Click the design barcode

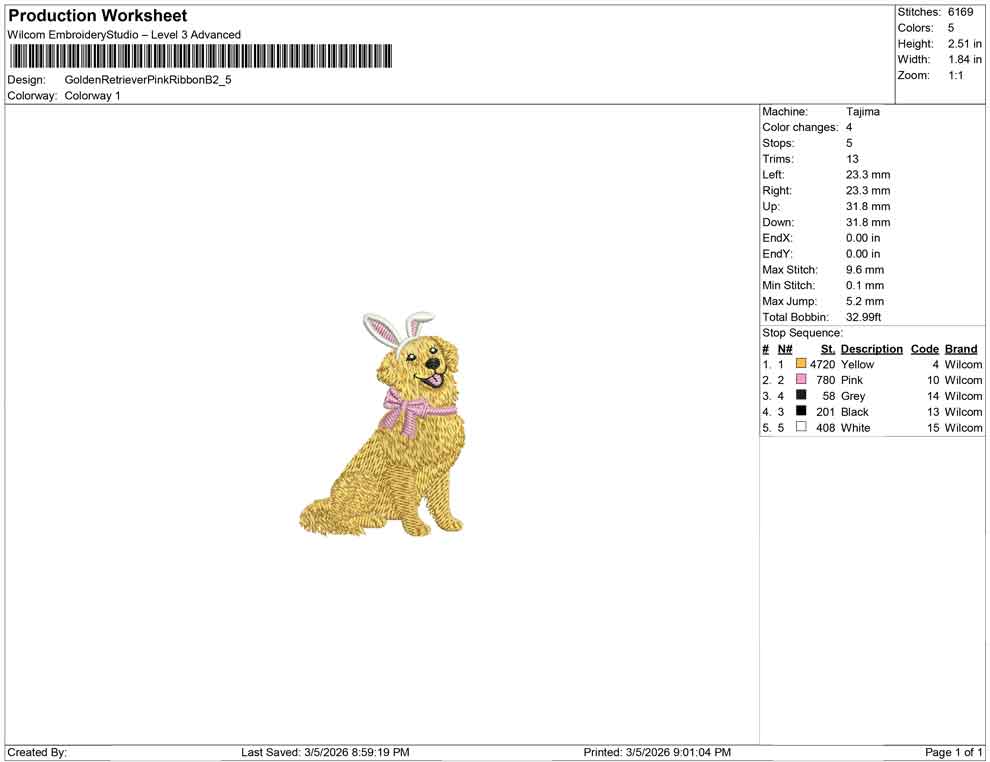[x=200, y=57]
